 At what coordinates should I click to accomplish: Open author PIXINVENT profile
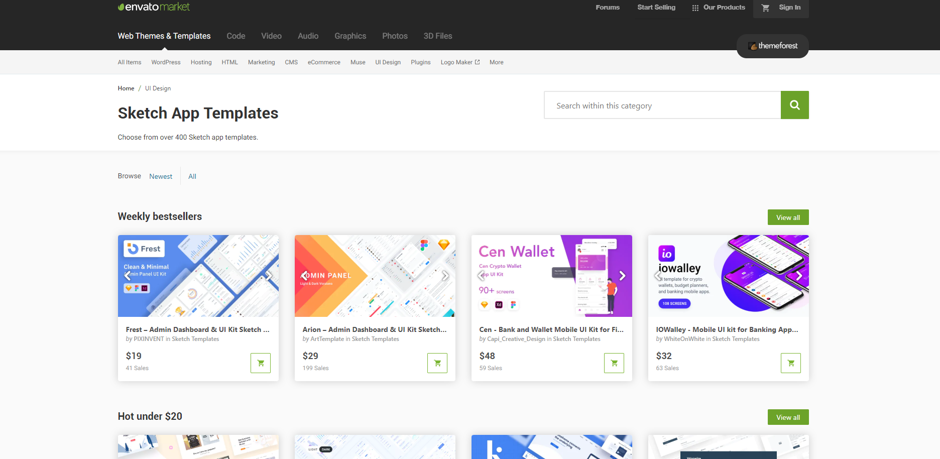(148, 339)
